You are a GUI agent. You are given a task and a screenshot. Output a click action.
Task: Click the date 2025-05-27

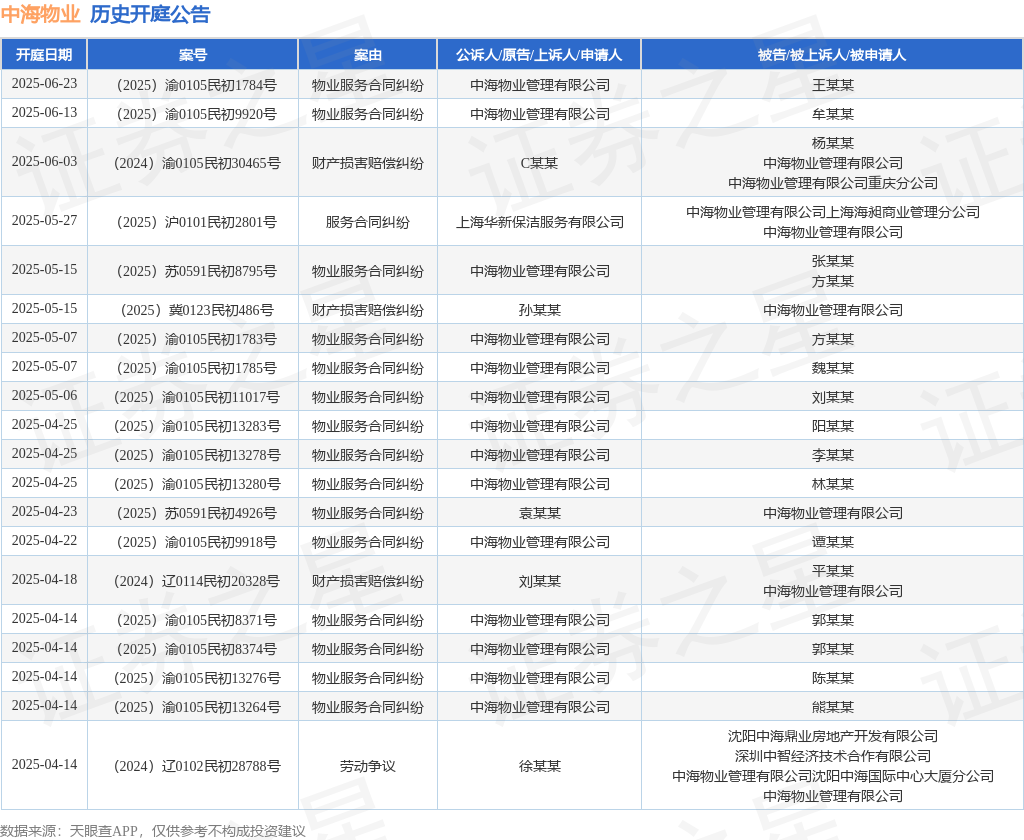point(44,220)
